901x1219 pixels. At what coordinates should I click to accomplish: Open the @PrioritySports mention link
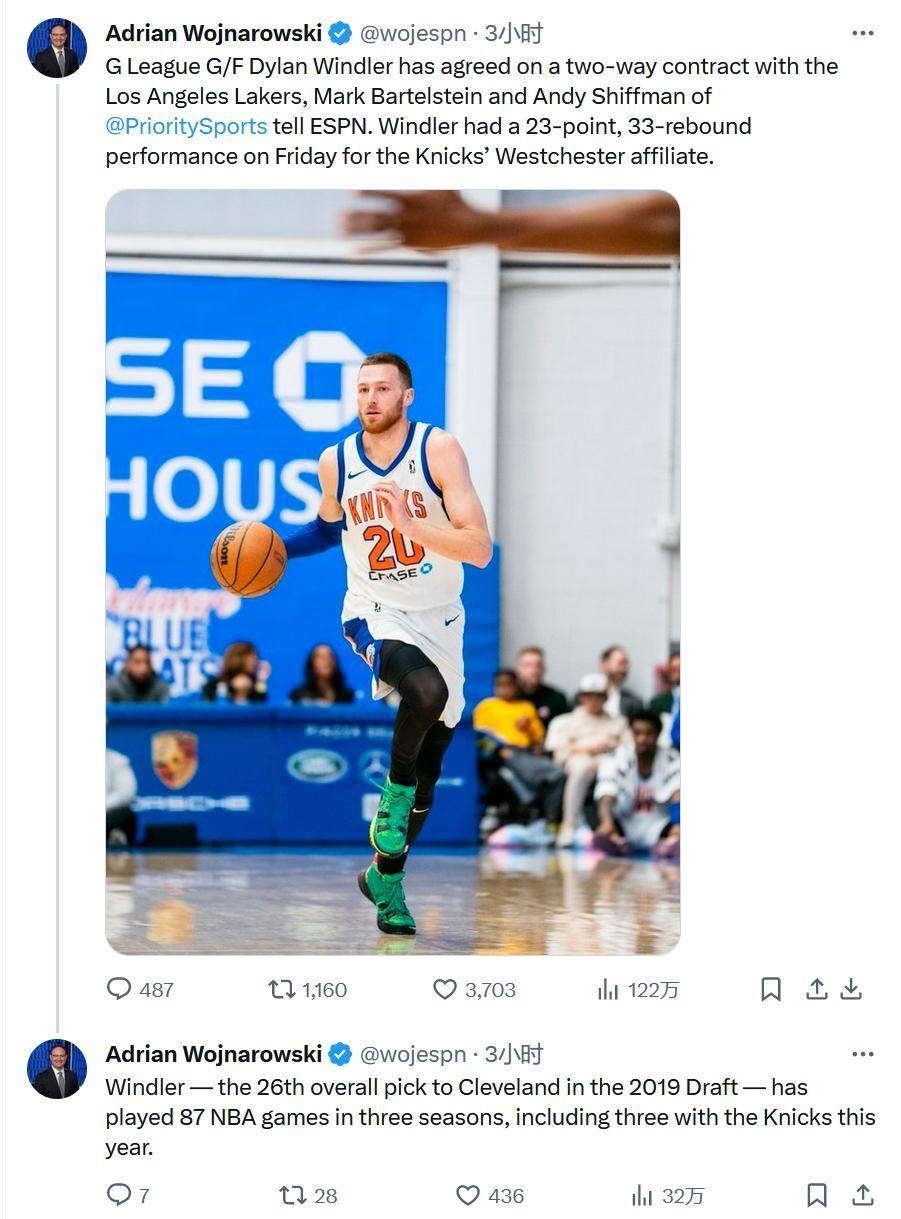186,126
